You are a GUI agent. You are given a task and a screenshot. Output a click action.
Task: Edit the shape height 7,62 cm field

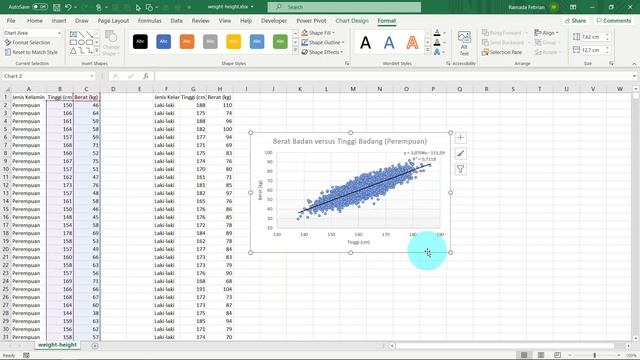[591, 37]
